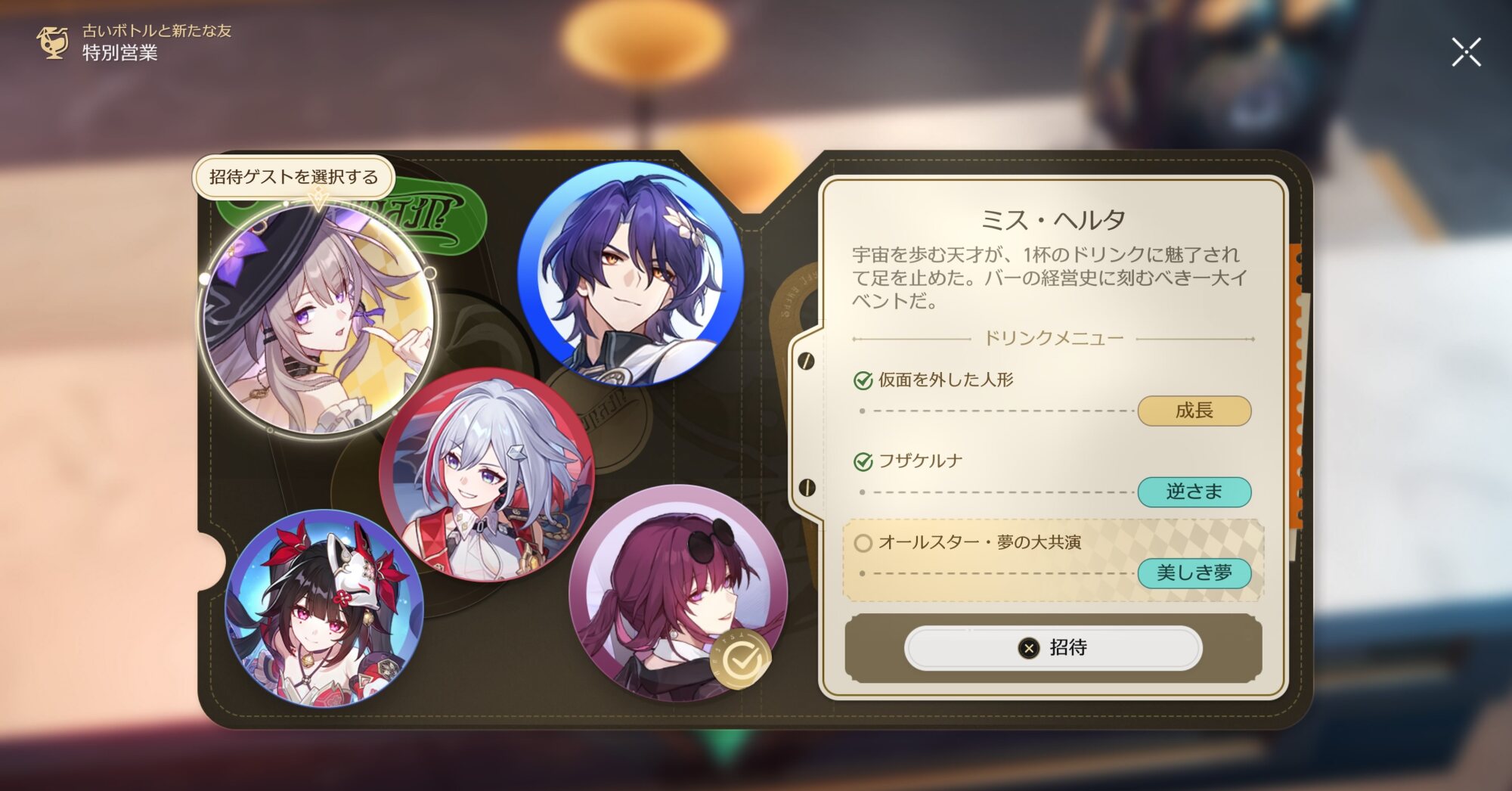Close the special business screen
This screenshot has height=791, width=1512.
[x=1466, y=52]
